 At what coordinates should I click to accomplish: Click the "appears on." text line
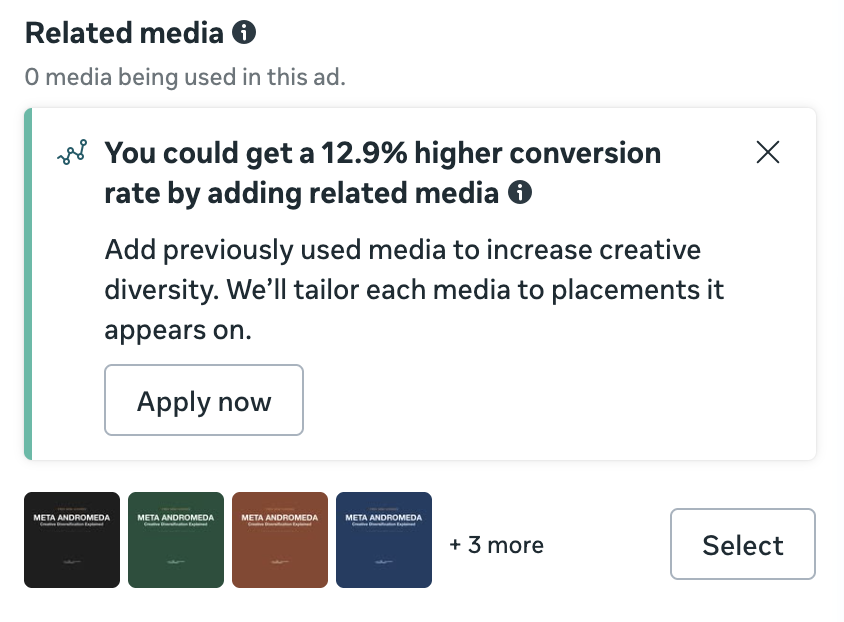(x=178, y=331)
